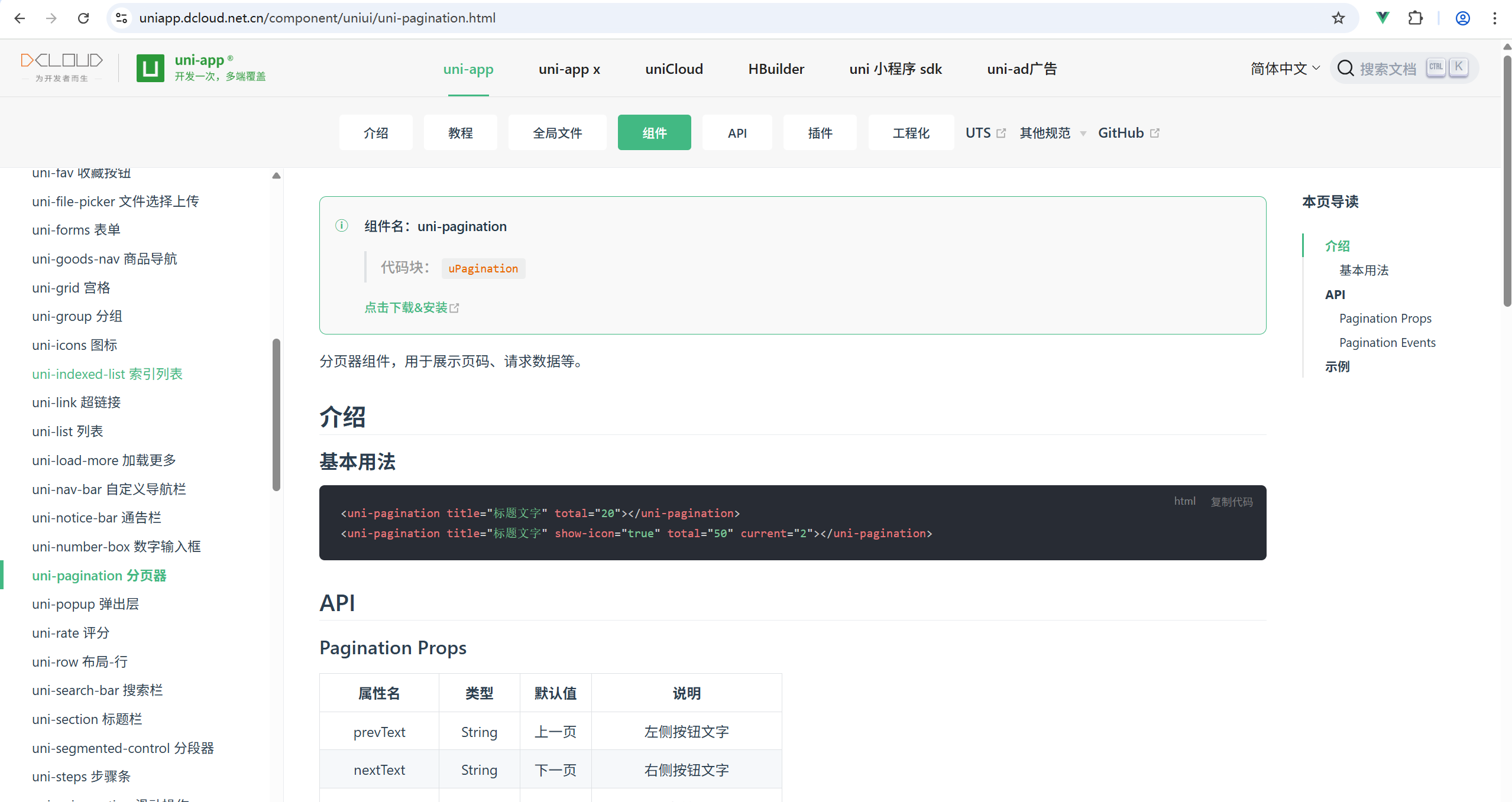Viewport: 1512px width, 802px height.
Task: Open the Chrome three-dot menu
Action: pyautogui.click(x=1495, y=18)
